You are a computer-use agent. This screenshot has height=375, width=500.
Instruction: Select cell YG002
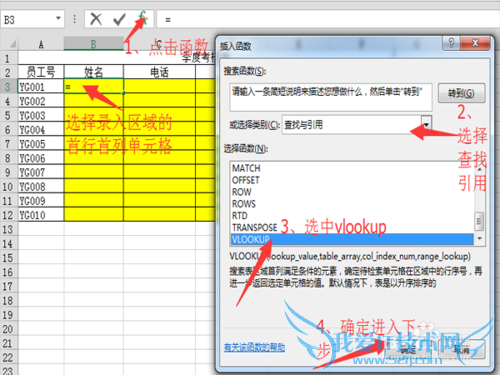(41, 101)
